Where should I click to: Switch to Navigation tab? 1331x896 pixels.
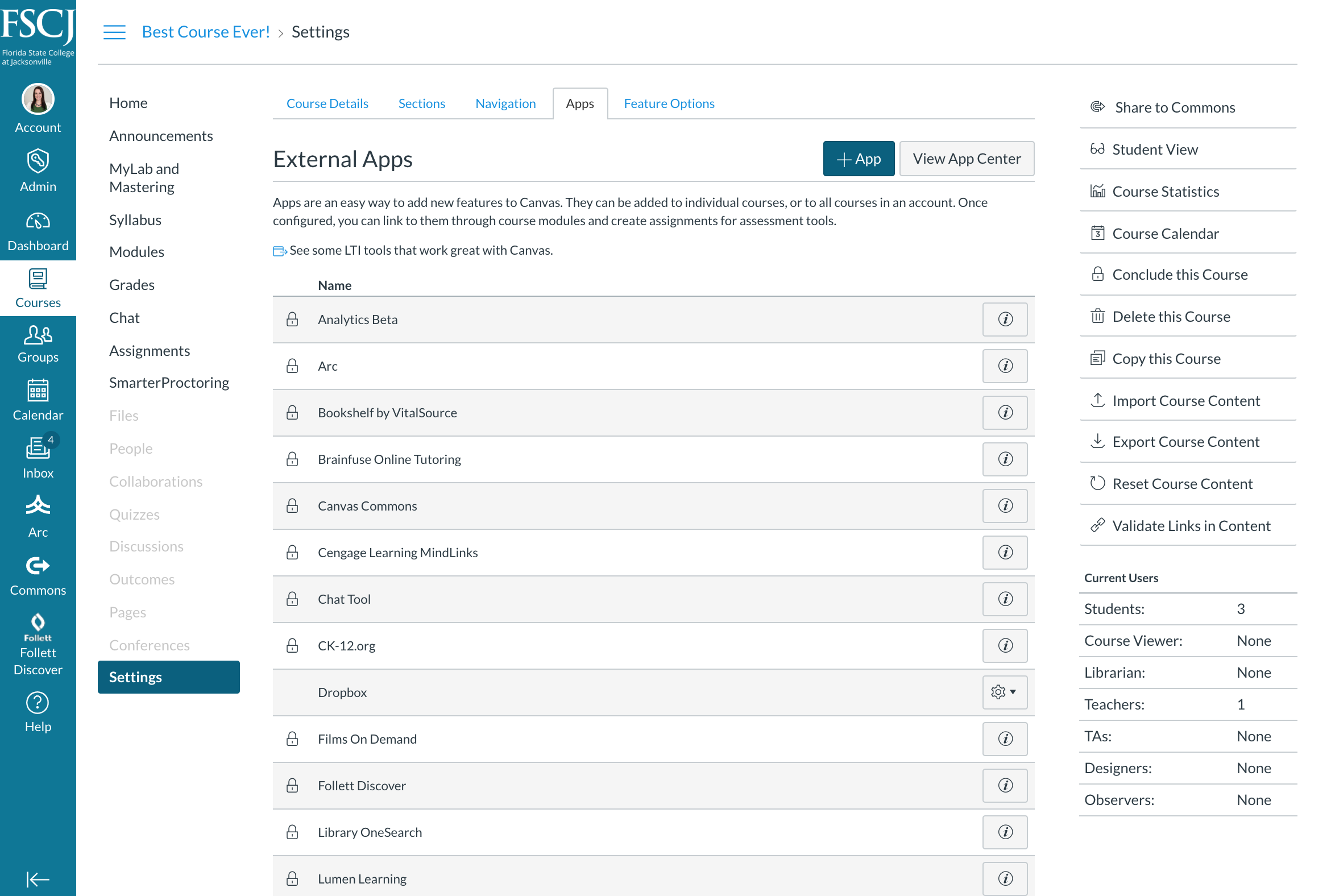(x=505, y=103)
